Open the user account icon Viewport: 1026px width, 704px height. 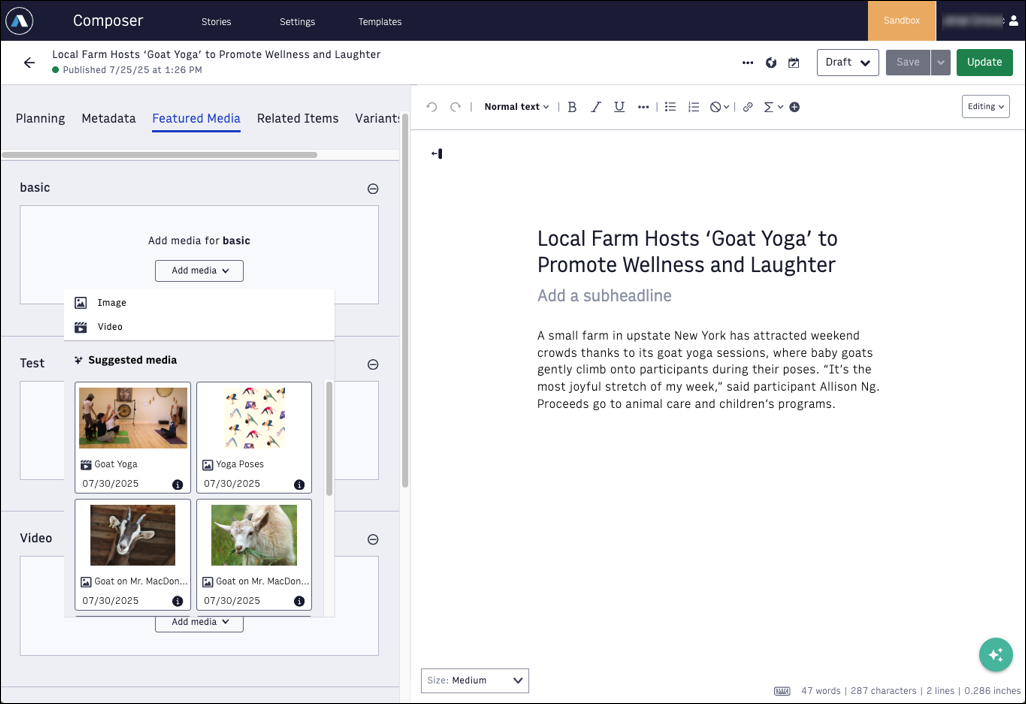tap(1014, 21)
